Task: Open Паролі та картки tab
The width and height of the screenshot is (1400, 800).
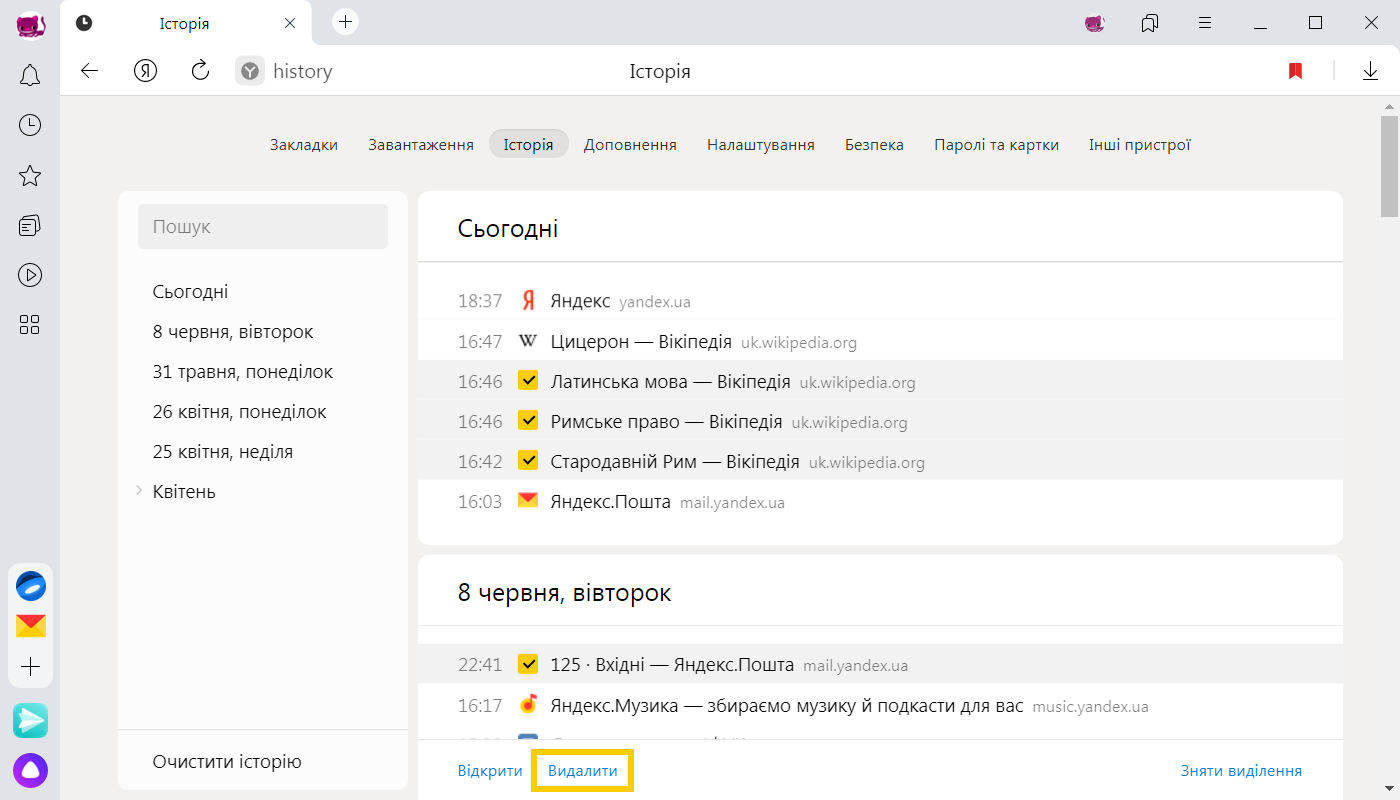Action: (x=996, y=144)
